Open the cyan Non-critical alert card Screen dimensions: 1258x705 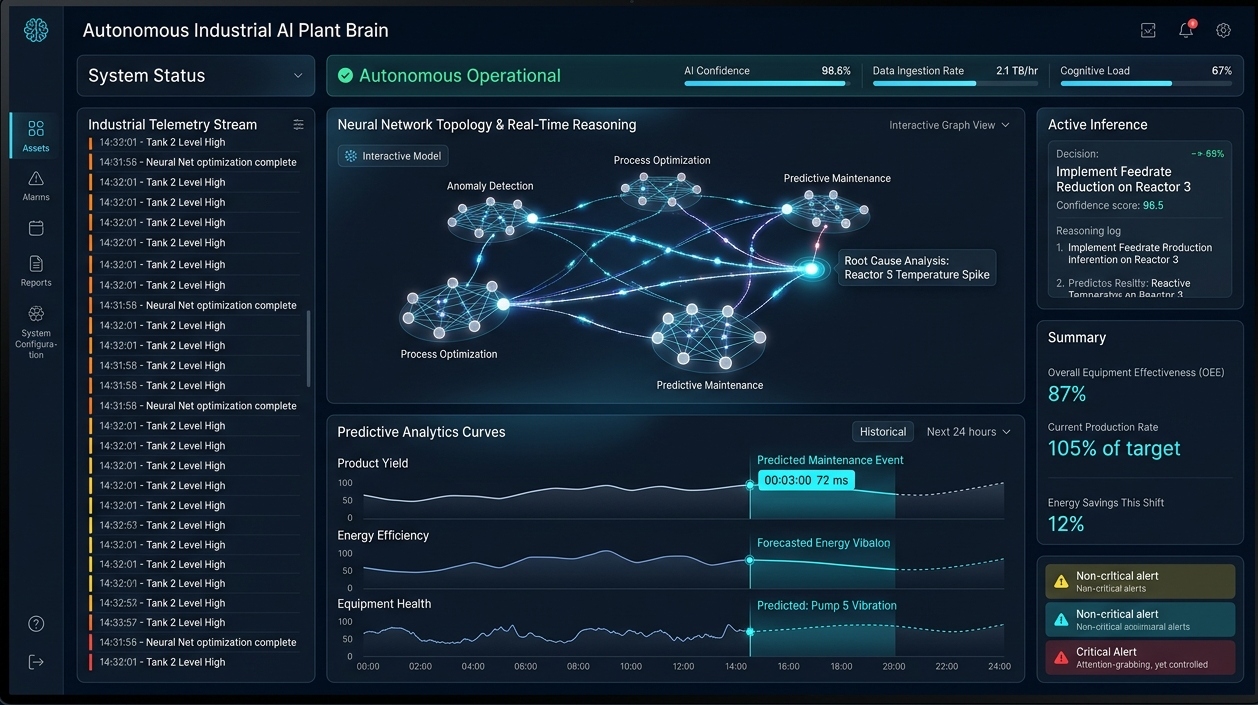1140,620
